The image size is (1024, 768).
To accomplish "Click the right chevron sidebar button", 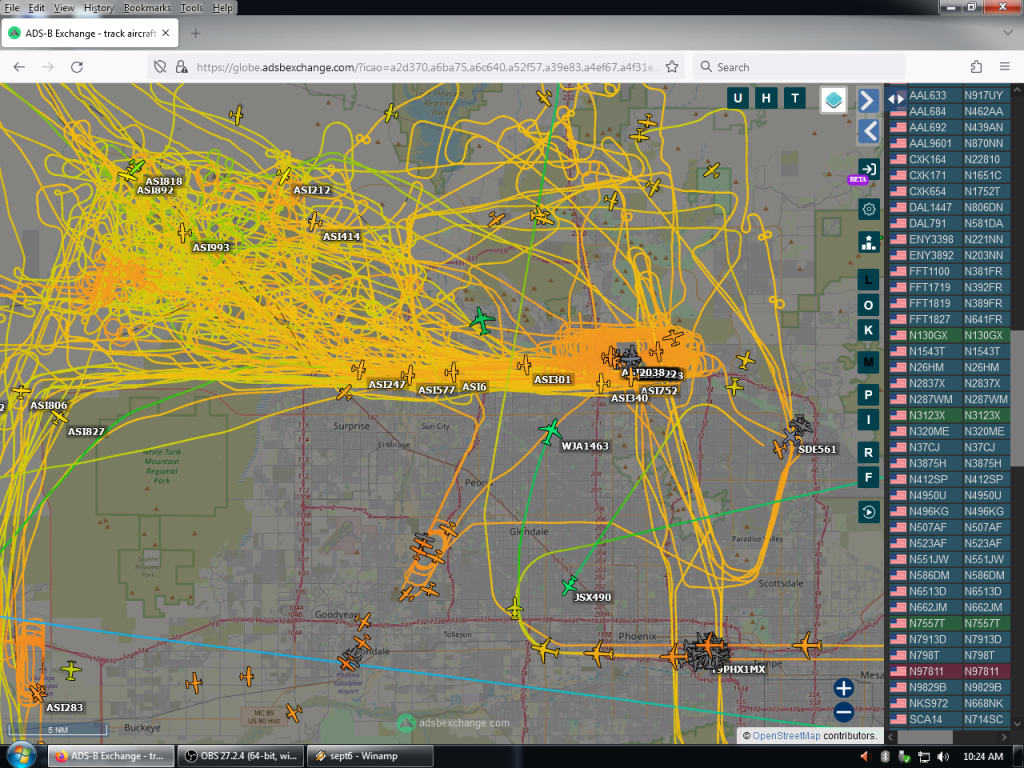I will 868,101.
